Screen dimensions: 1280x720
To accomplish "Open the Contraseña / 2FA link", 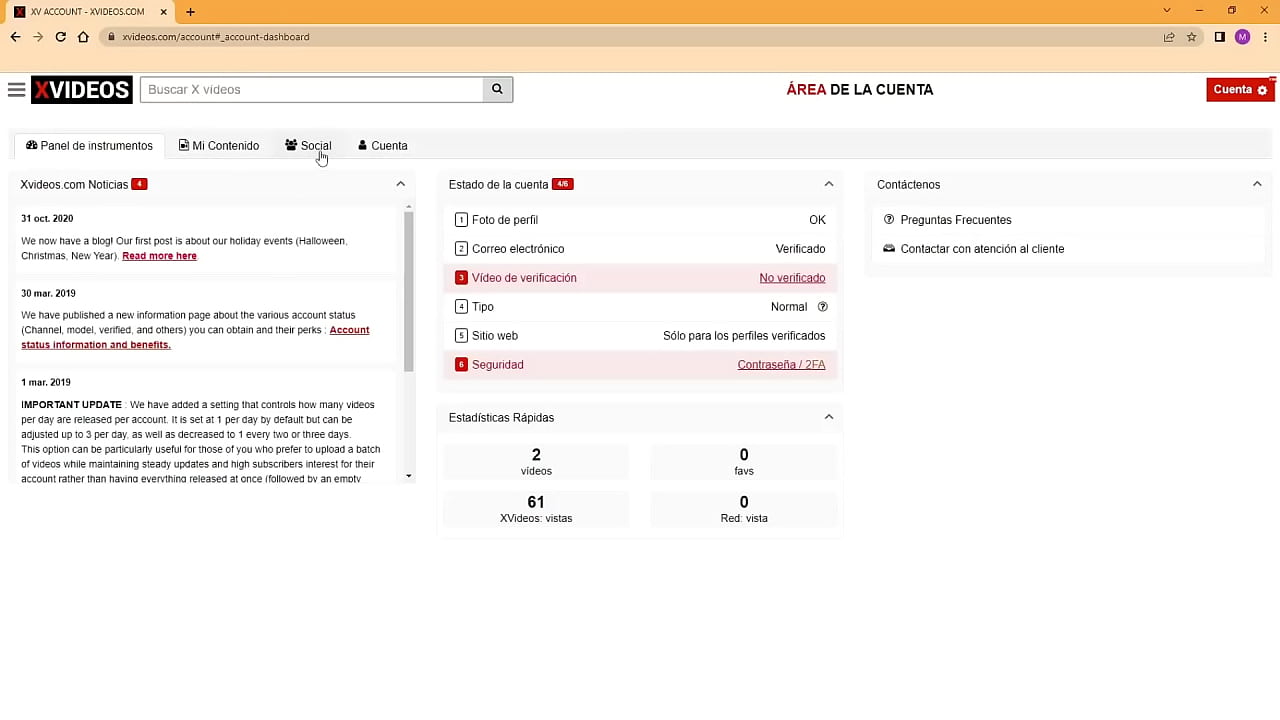I will point(781,365).
